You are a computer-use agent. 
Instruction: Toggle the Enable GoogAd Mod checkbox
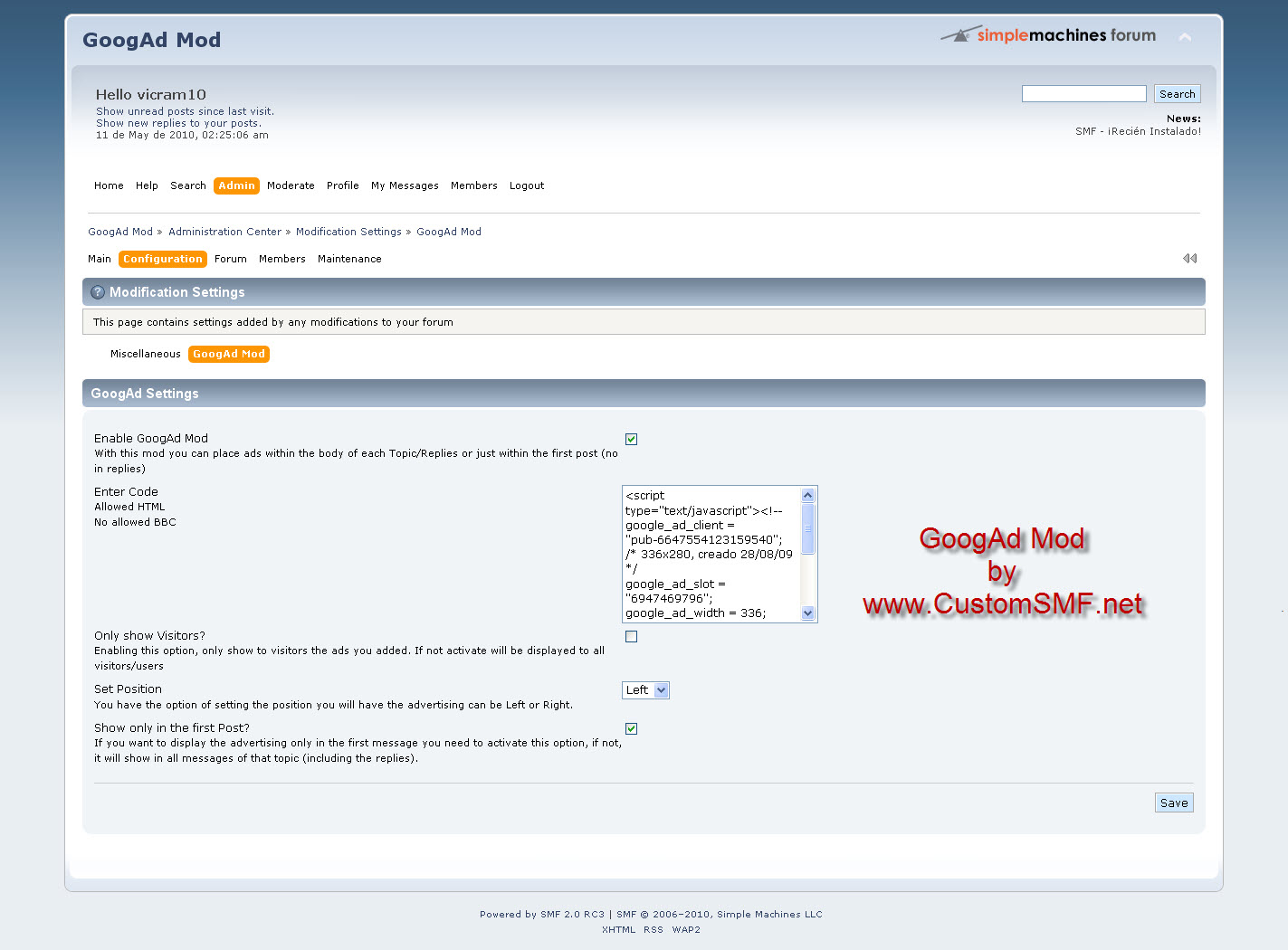click(631, 439)
